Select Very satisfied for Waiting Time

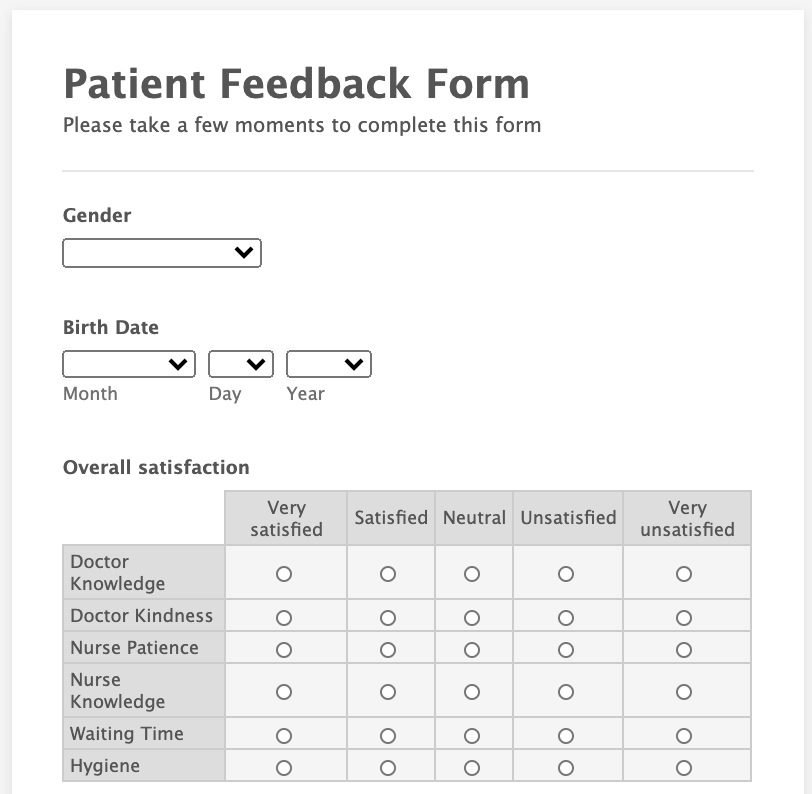284,736
